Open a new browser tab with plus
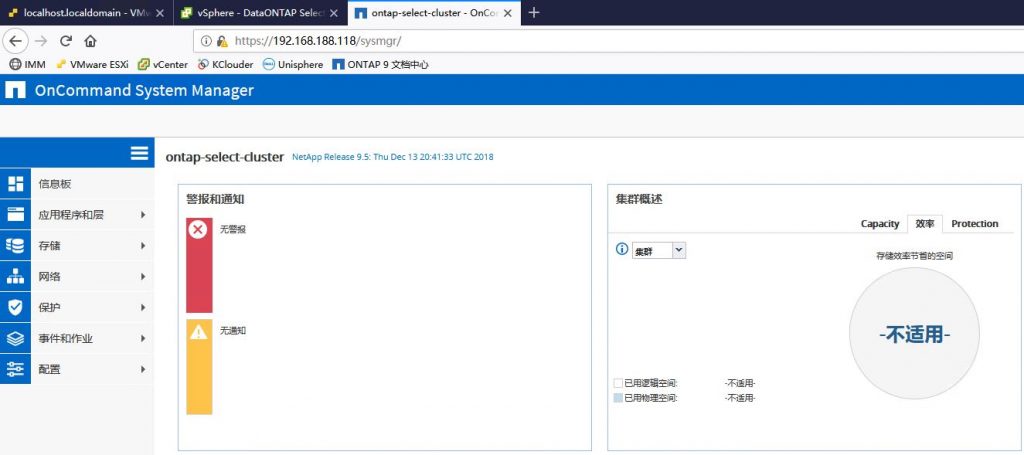 tap(534, 12)
